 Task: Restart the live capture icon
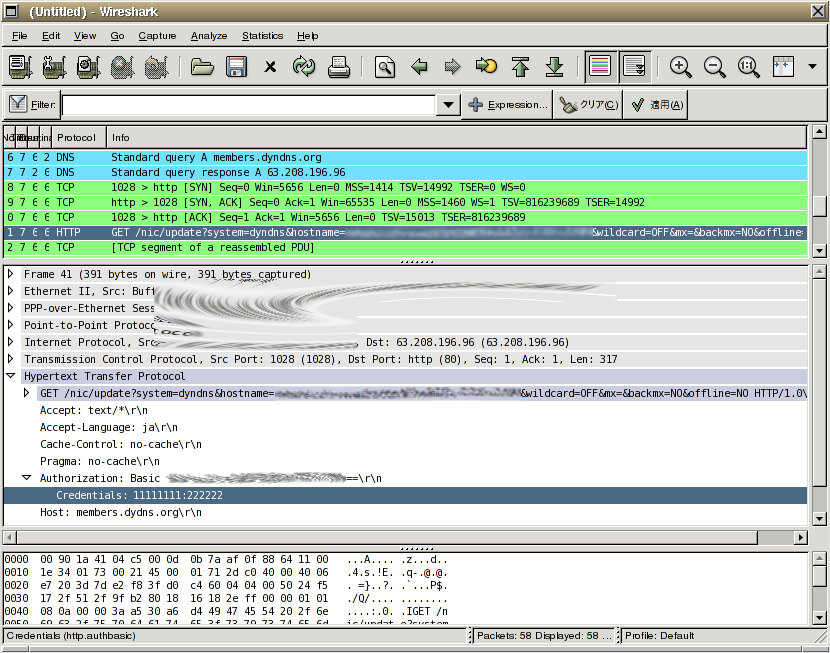pyautogui.click(x=156, y=67)
